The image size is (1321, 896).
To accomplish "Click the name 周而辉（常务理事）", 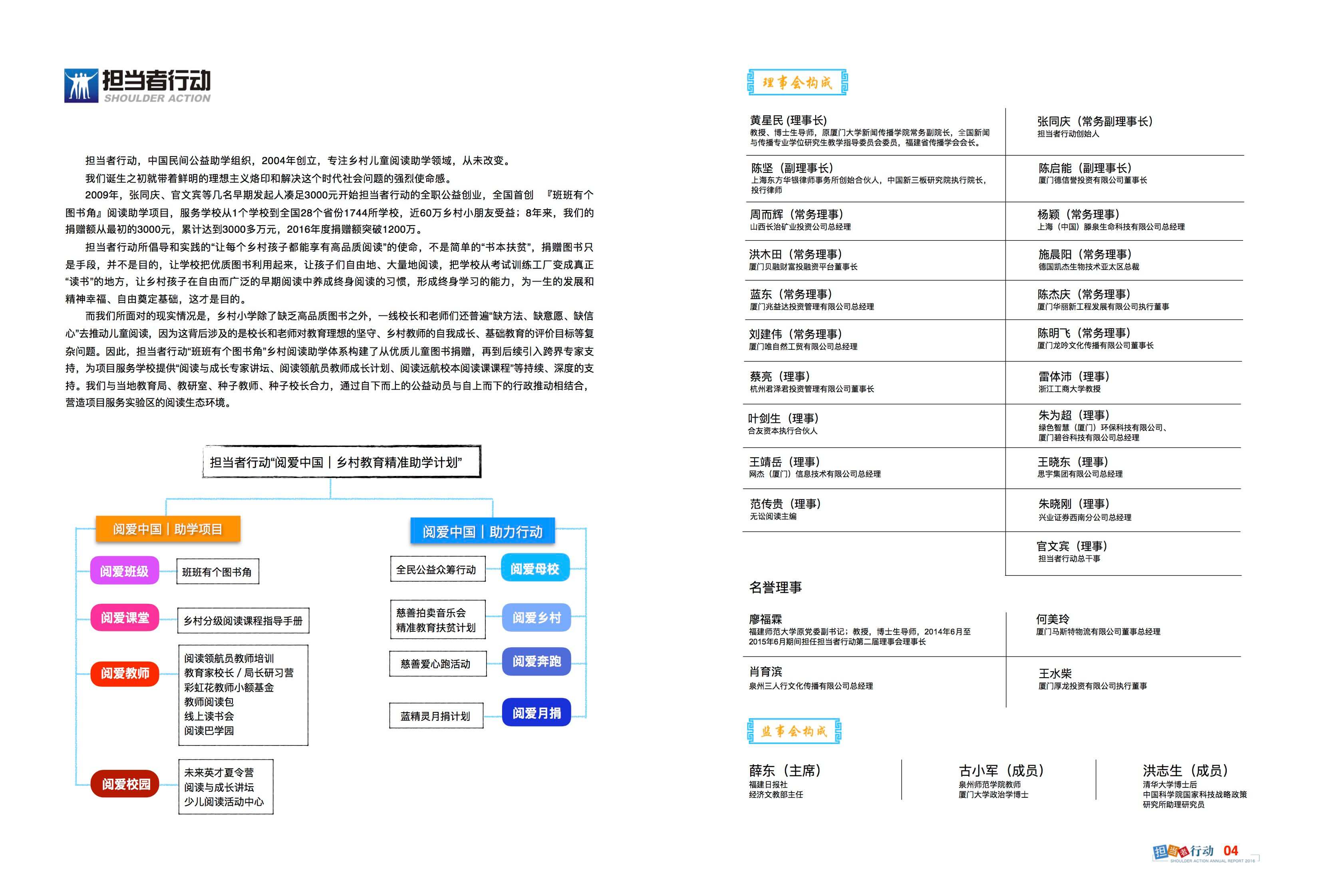I will click(797, 214).
